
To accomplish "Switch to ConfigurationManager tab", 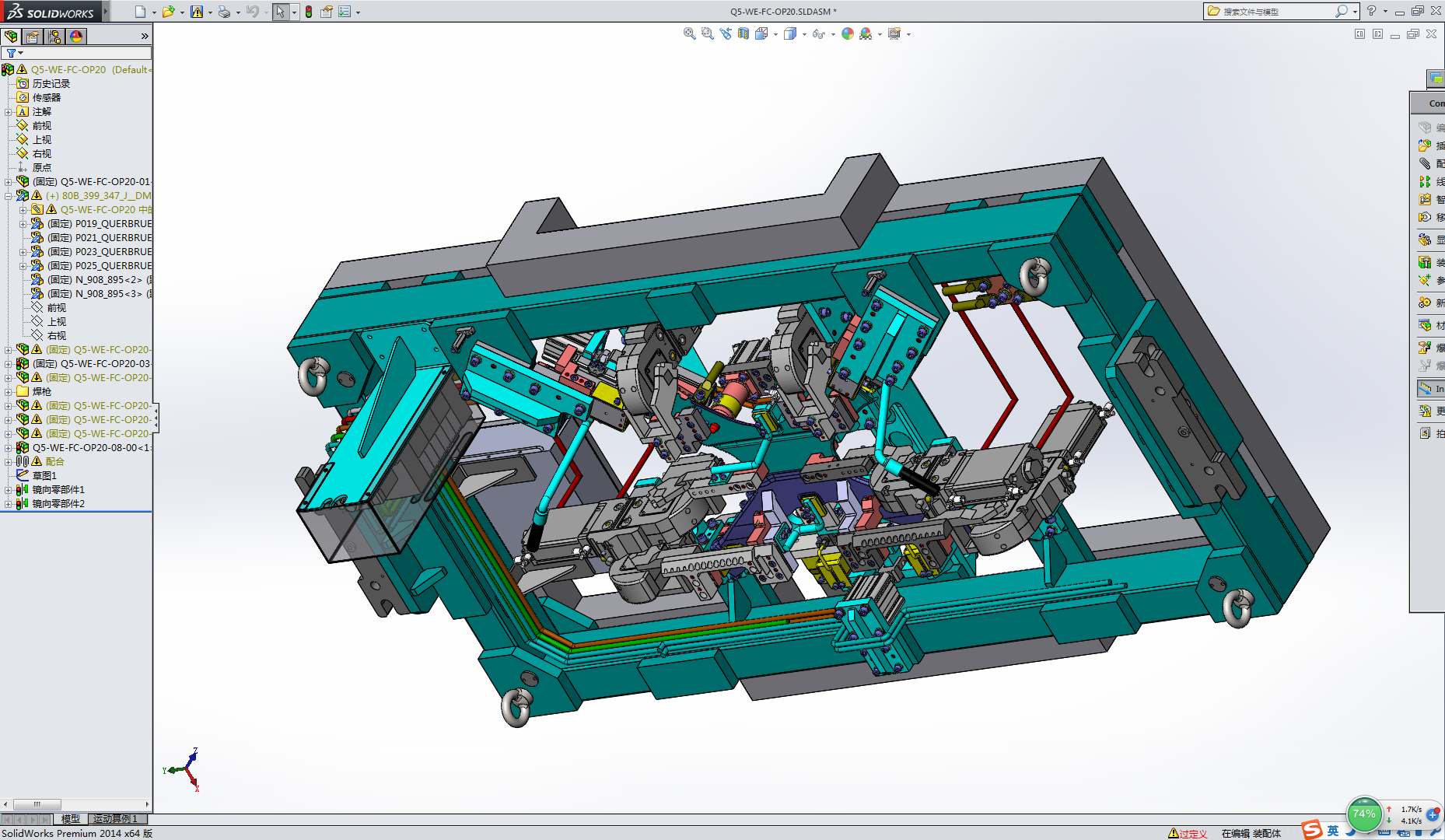I will (54, 37).
